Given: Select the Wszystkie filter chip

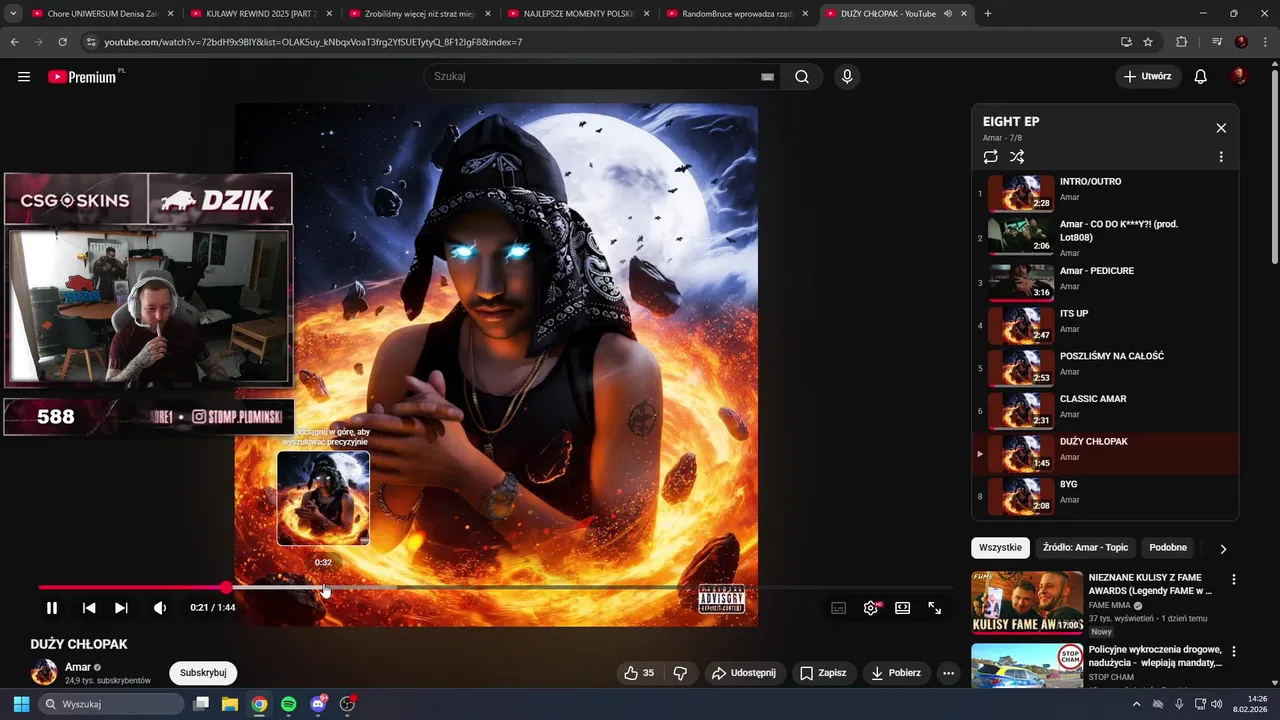Looking at the screenshot, I should point(1000,548).
